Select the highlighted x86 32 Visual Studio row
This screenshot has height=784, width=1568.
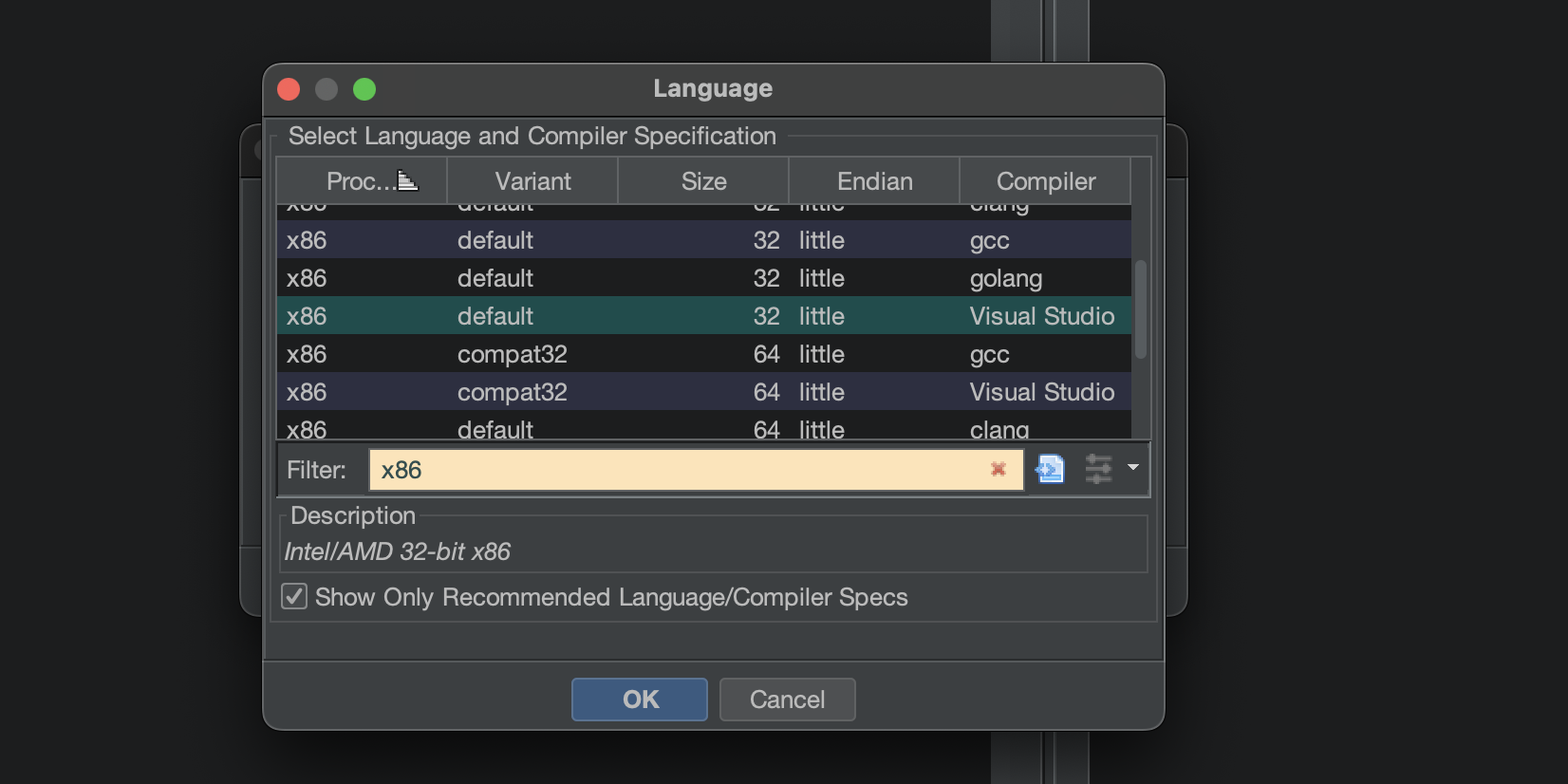point(703,316)
